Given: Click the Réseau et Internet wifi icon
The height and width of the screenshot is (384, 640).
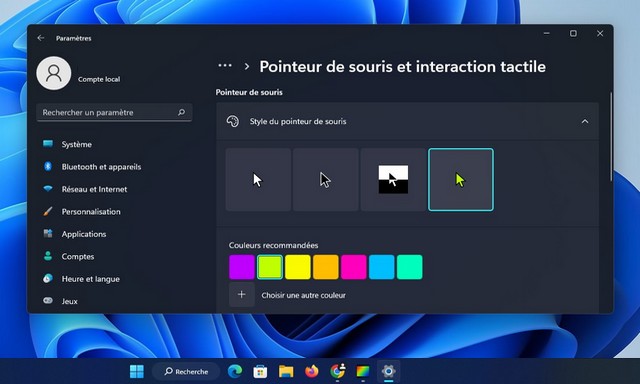Looking at the screenshot, I should point(48,189).
